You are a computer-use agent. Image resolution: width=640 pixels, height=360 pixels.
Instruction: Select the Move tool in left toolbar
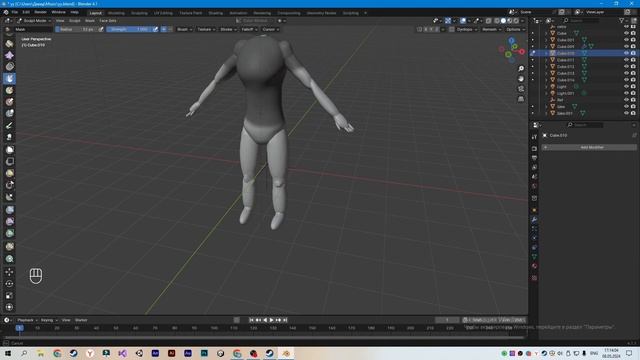tap(9, 272)
